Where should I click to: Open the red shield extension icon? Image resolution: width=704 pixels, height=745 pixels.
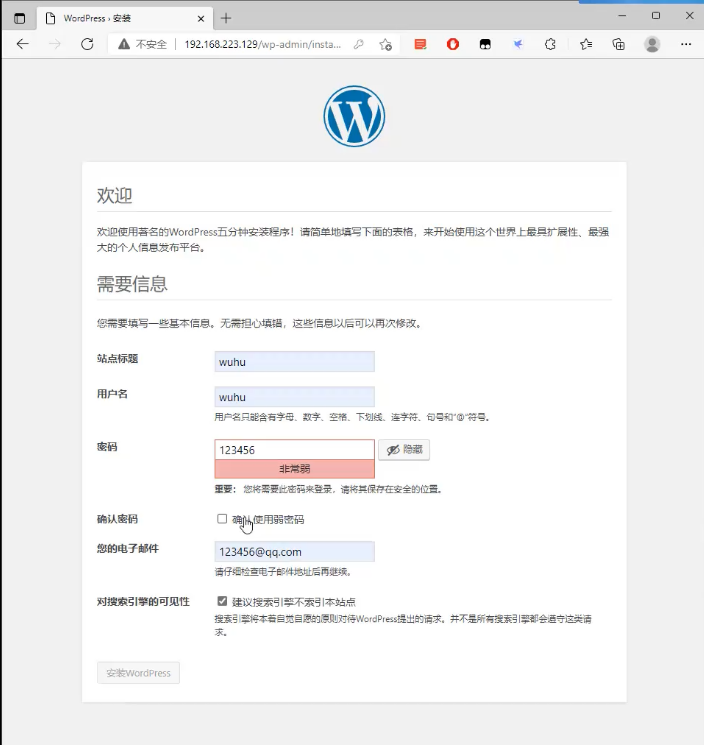click(x=453, y=44)
